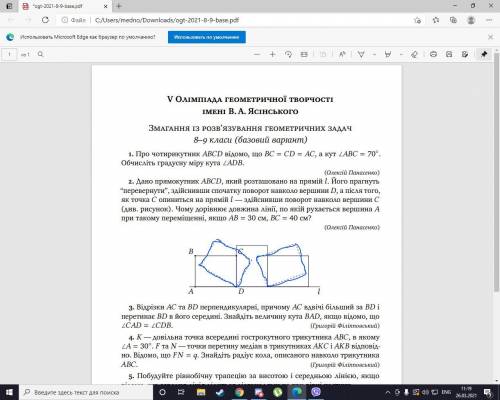Select the ogt-2021-8-9-base.pdf tab

(65, 6)
